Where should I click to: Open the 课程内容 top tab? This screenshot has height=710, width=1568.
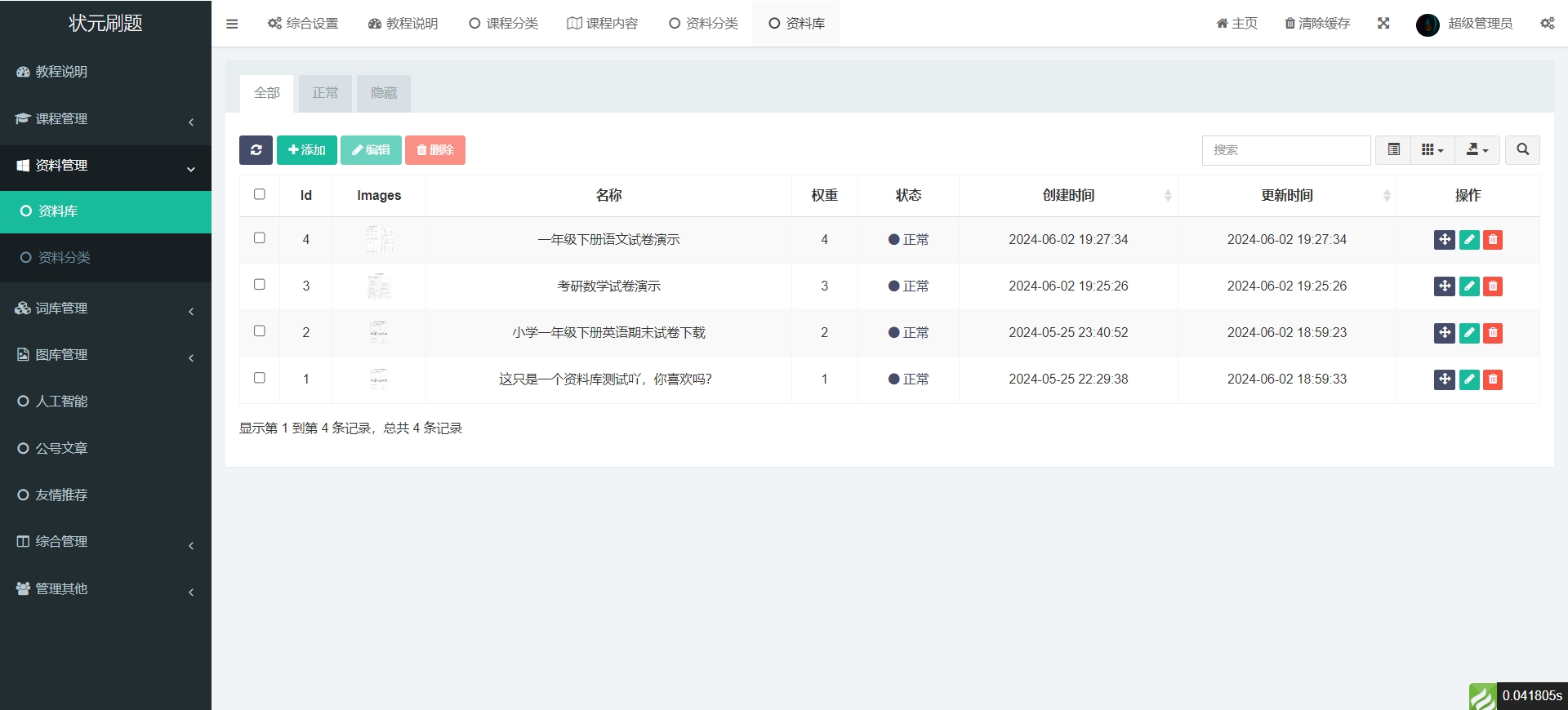point(603,24)
